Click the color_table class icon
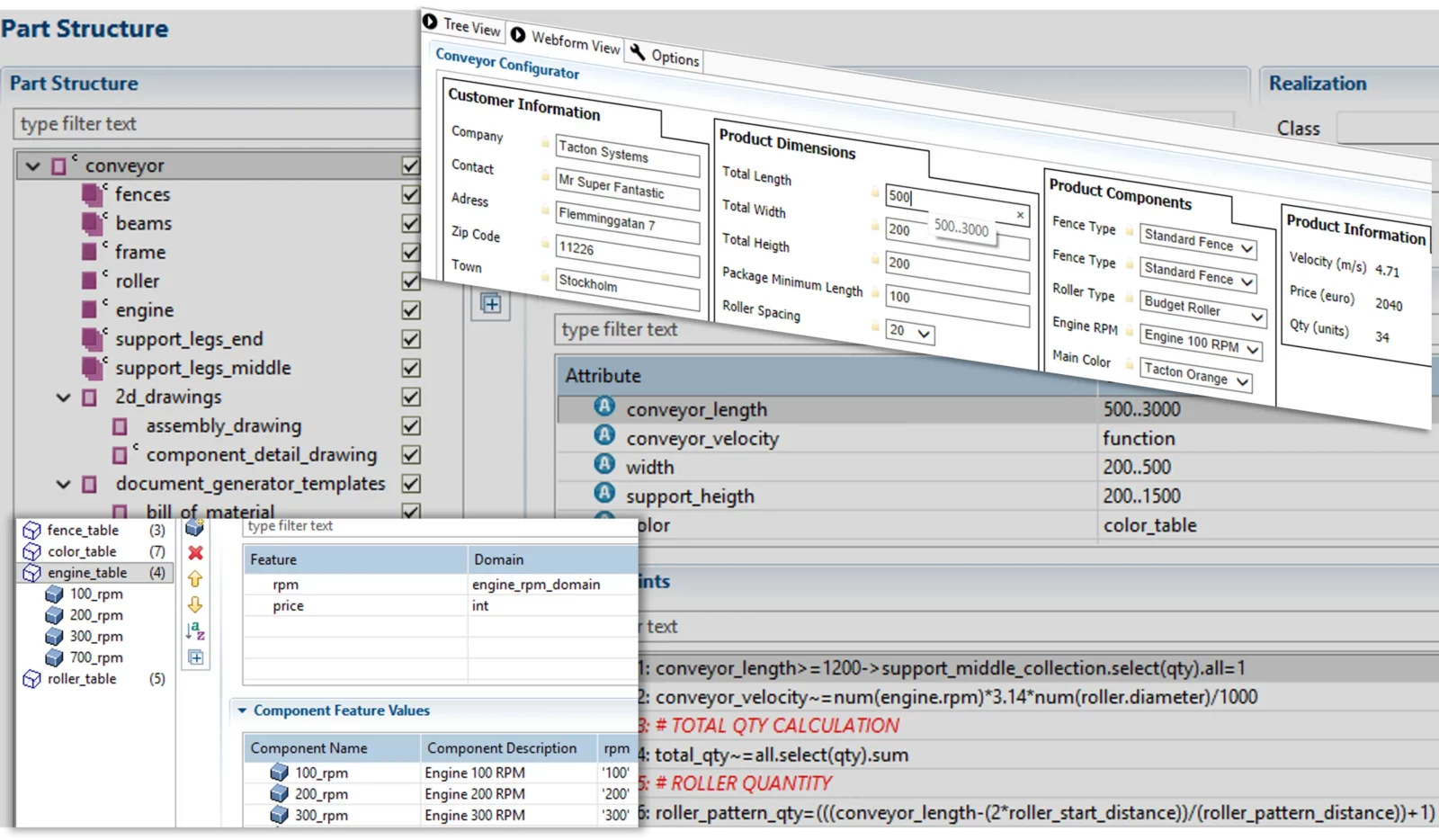1439x840 pixels. (31, 551)
